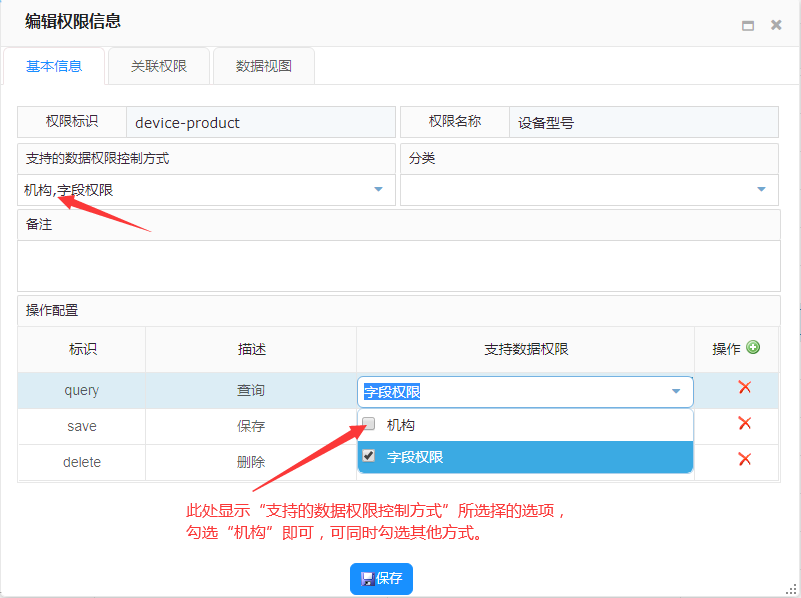Open the 分类 dropdown arrow
This screenshot has height=598, width=801.
click(x=761, y=189)
